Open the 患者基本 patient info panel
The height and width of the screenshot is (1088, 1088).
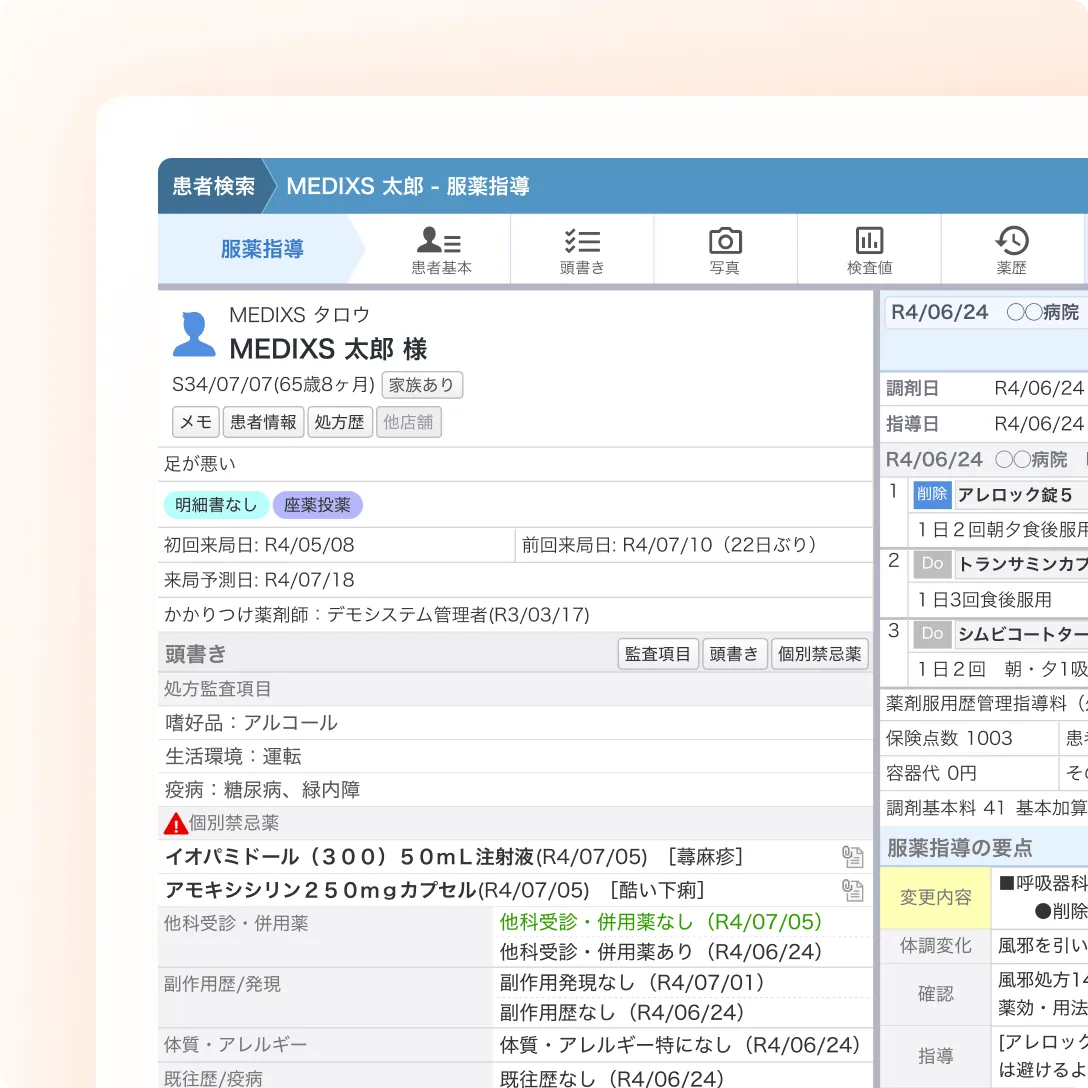pyautogui.click(x=440, y=248)
